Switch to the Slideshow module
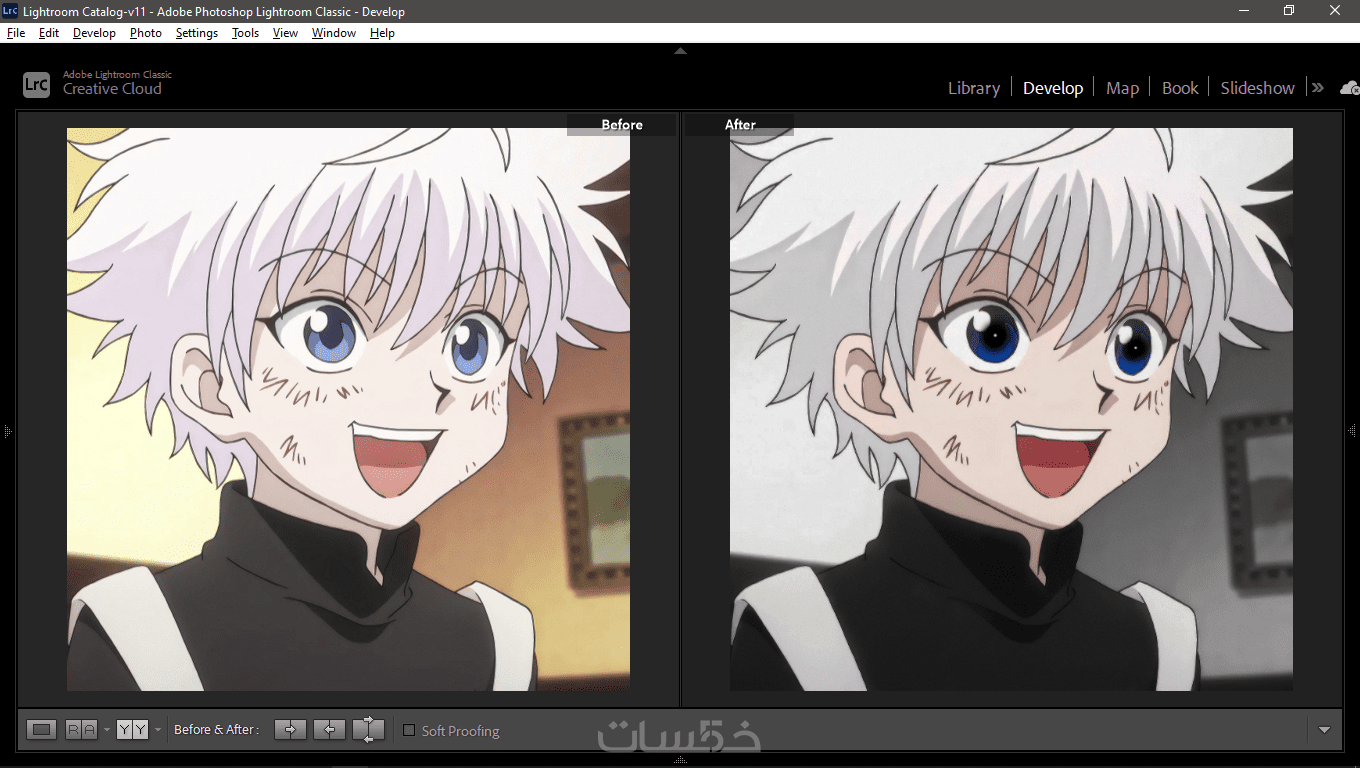The image size is (1360, 768). click(x=1257, y=88)
